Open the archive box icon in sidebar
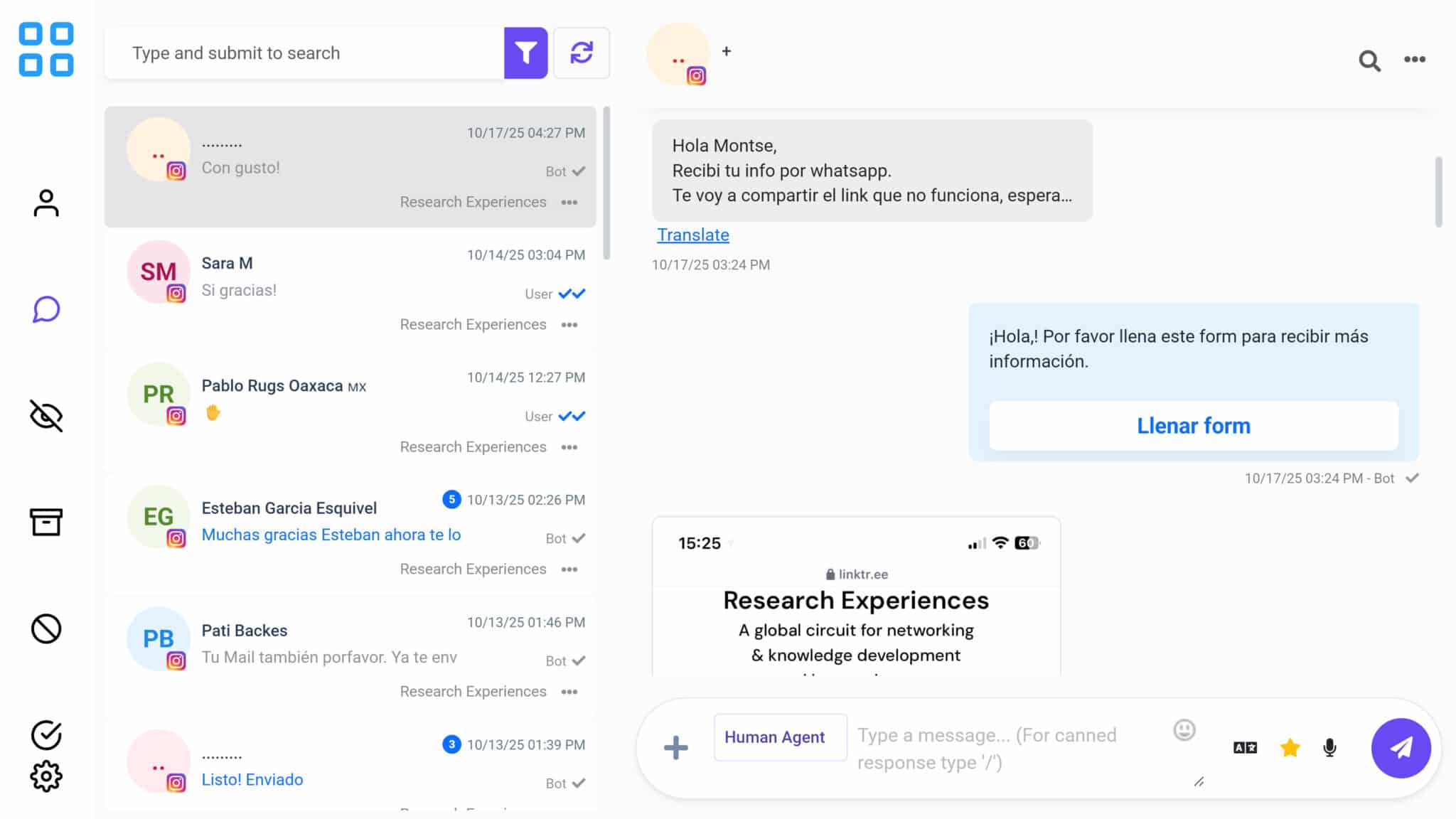Viewport: 1456px width, 819px height. [46, 522]
